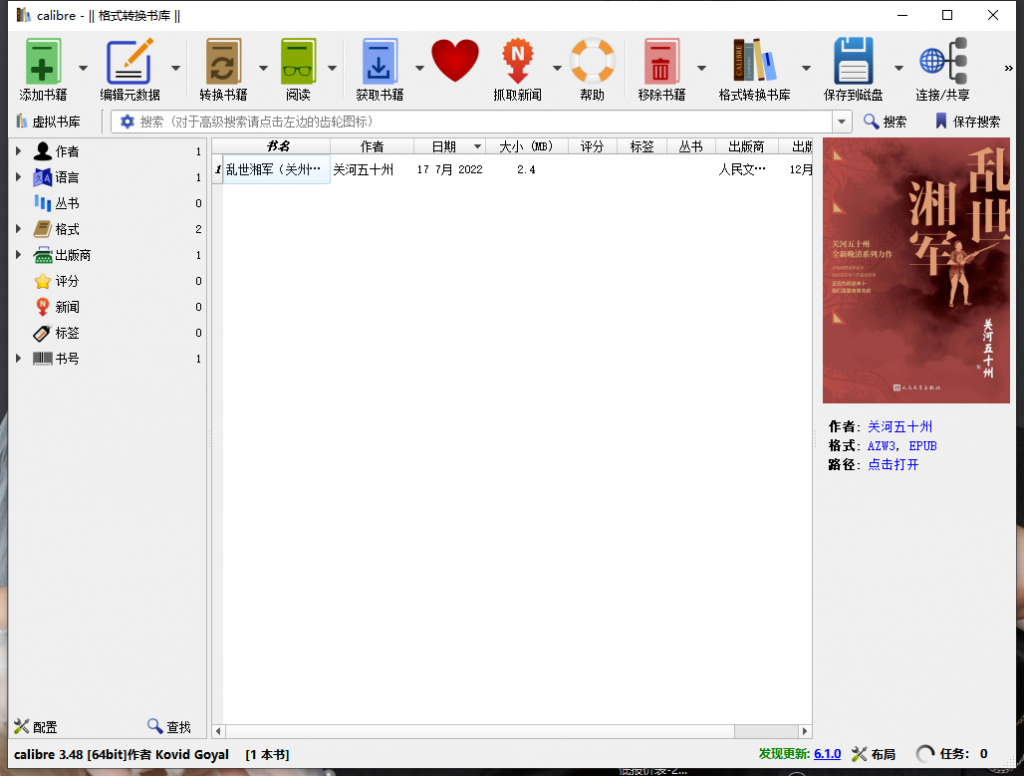
Task: Expand the 书号 (Identifiers) tree node
Action: pyautogui.click(x=18, y=358)
